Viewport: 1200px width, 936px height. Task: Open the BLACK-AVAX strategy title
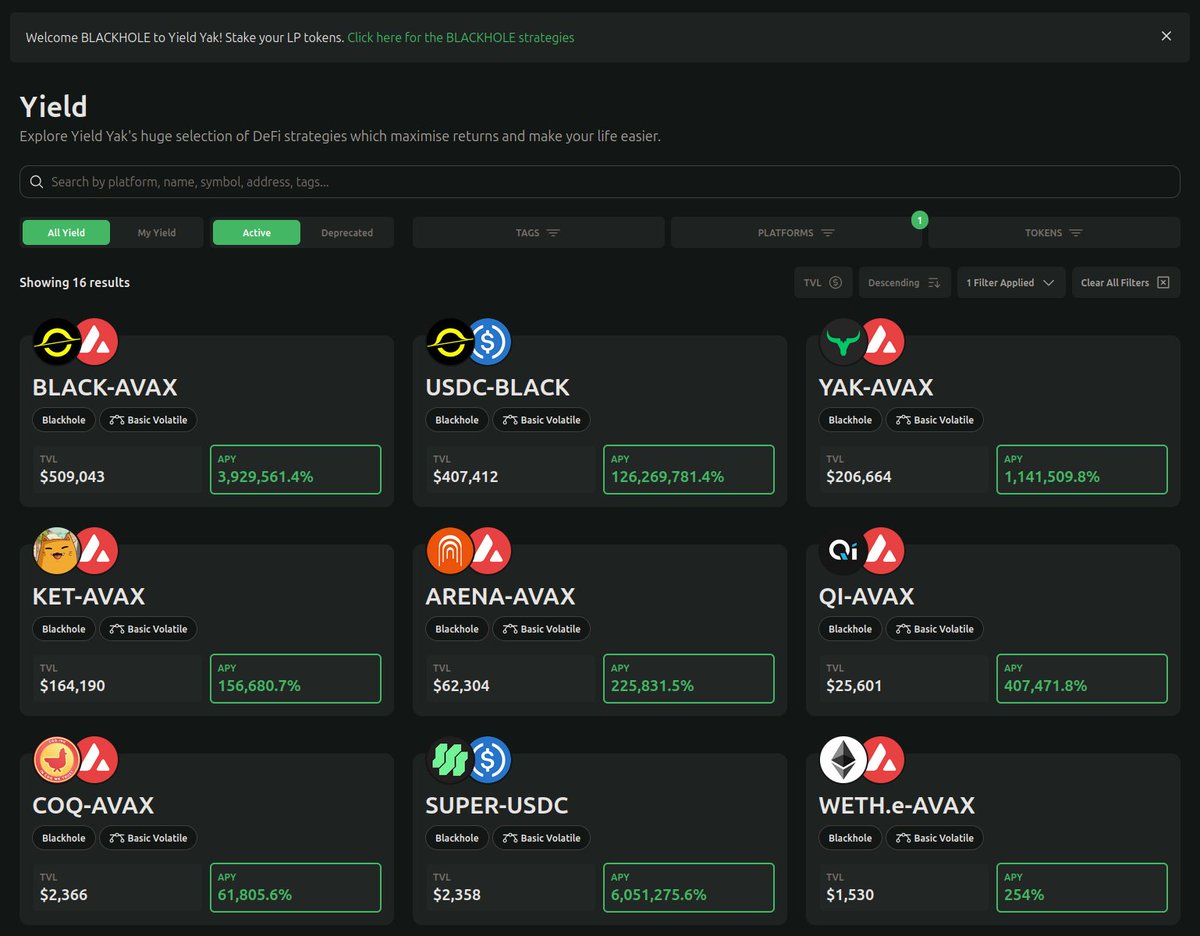(x=105, y=387)
